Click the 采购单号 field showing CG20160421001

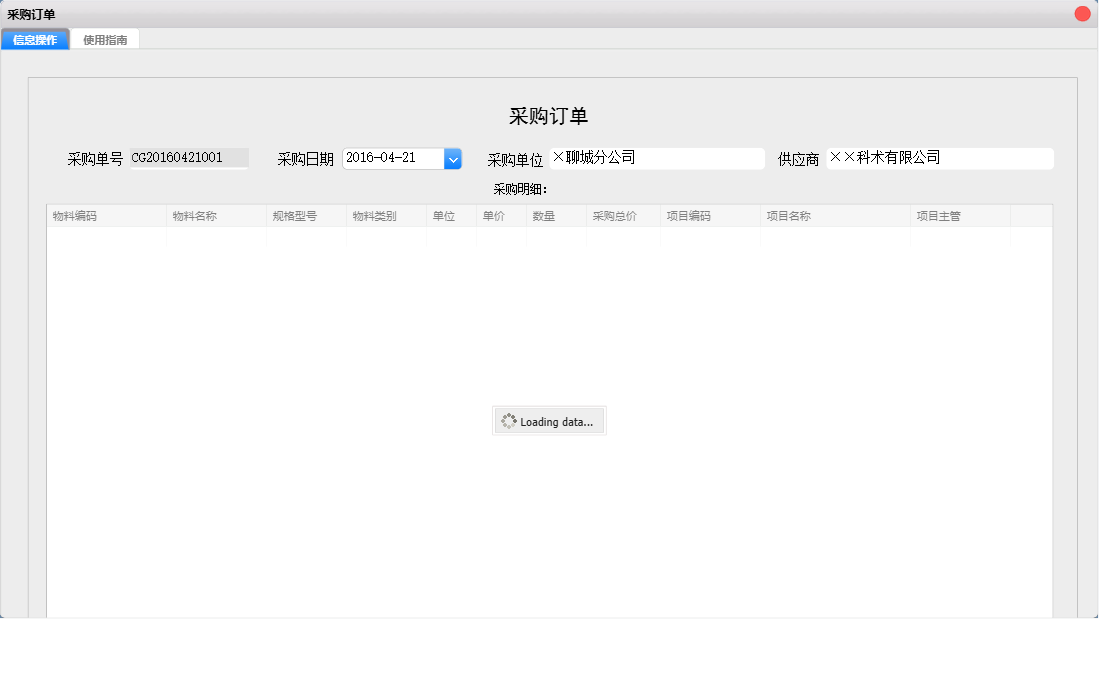pyautogui.click(x=190, y=158)
